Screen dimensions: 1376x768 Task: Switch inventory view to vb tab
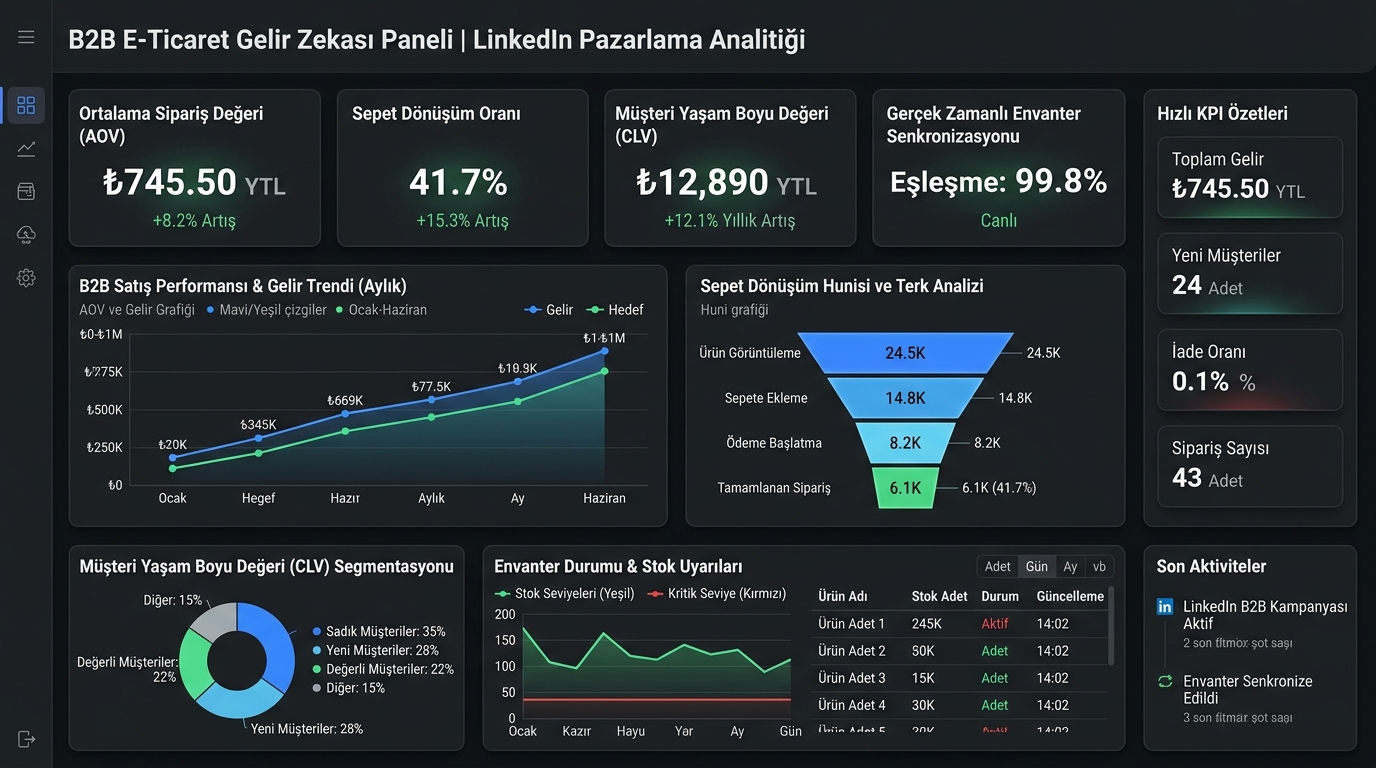click(x=1099, y=566)
